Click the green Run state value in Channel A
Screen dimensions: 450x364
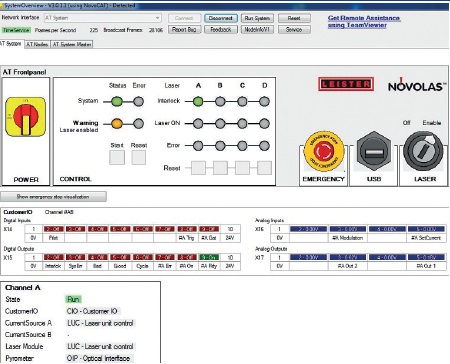click(73, 299)
